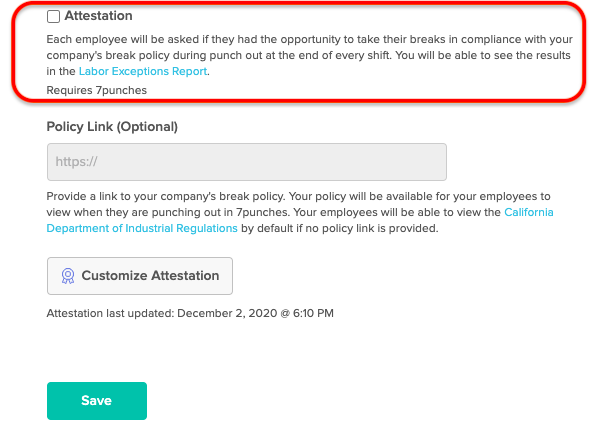606x434 pixels.
Task: Click the break policy link help paragraph
Action: point(300,212)
